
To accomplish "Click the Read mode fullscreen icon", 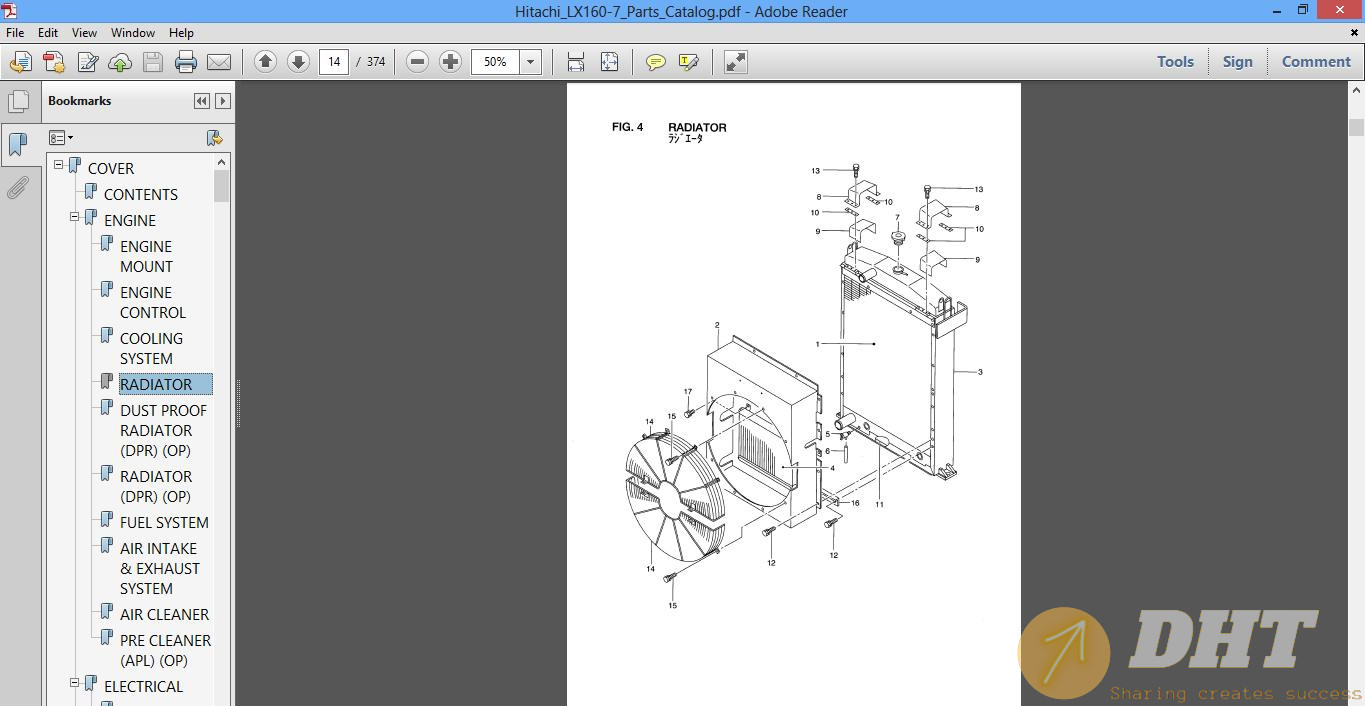I will pos(736,62).
